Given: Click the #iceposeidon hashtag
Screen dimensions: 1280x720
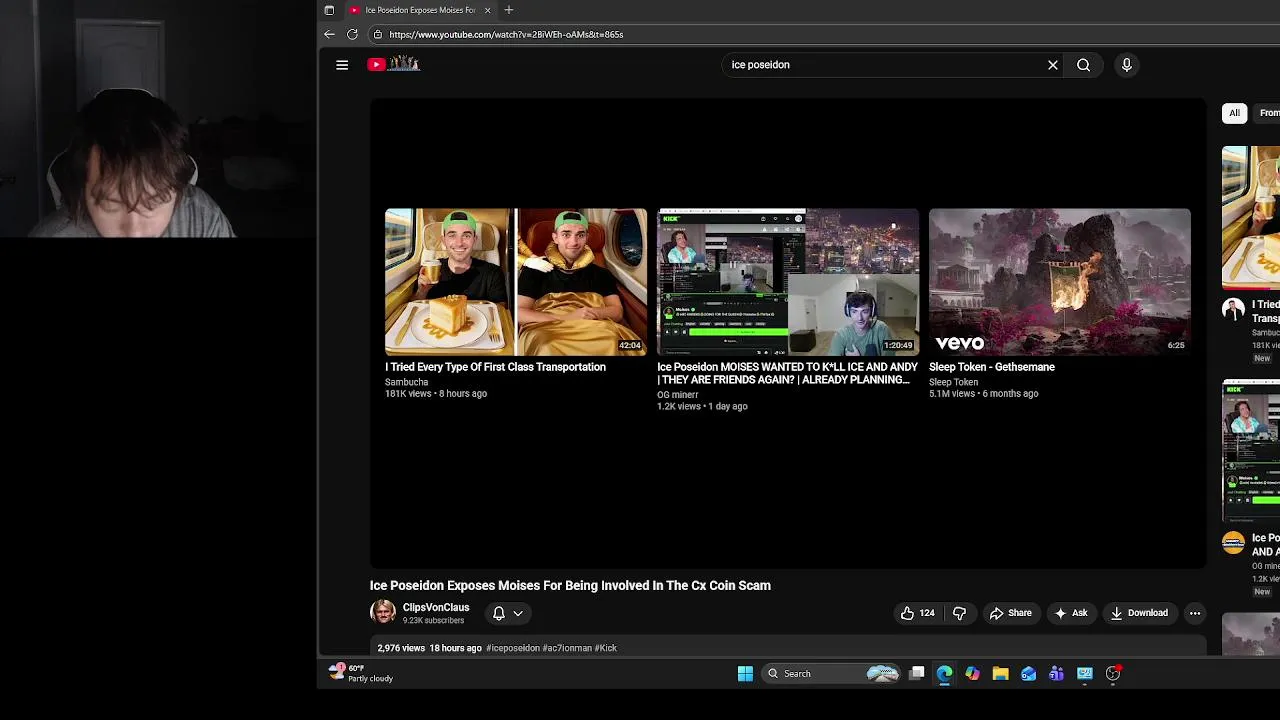Looking at the screenshot, I should [x=512, y=648].
